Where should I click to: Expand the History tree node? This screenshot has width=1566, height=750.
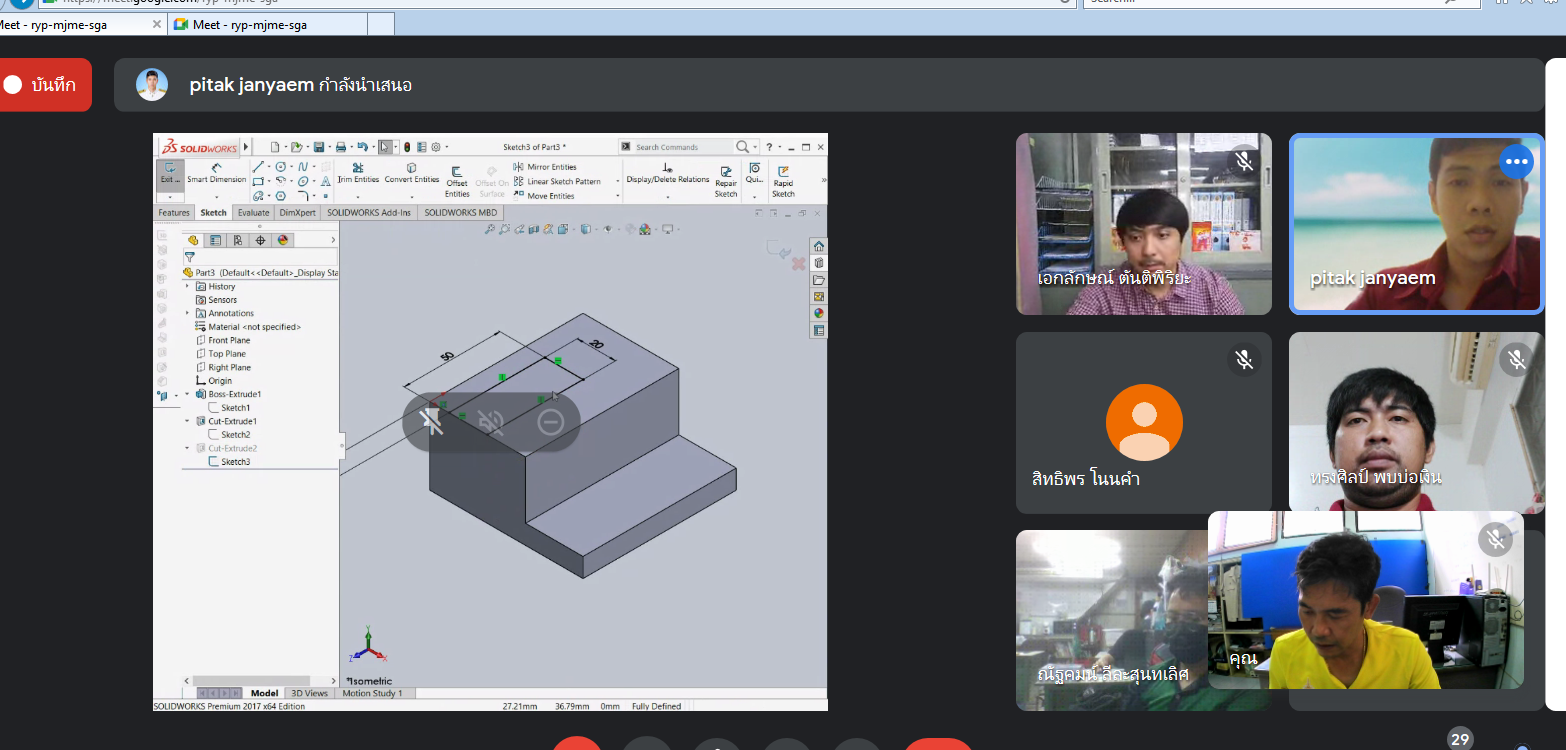click(x=187, y=286)
